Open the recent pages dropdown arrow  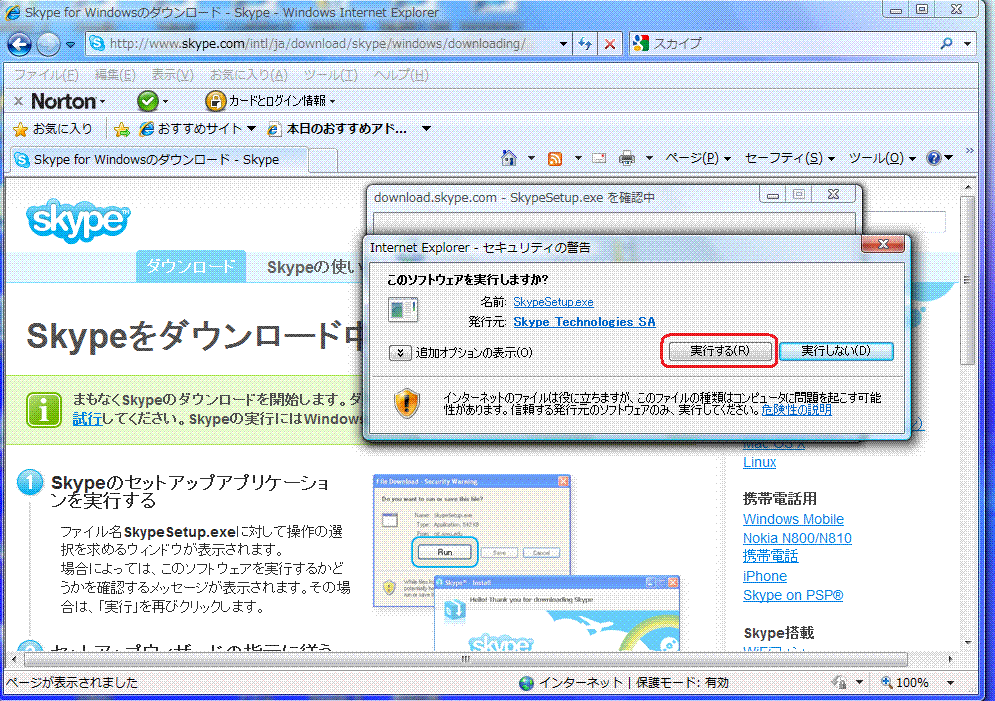pos(70,44)
